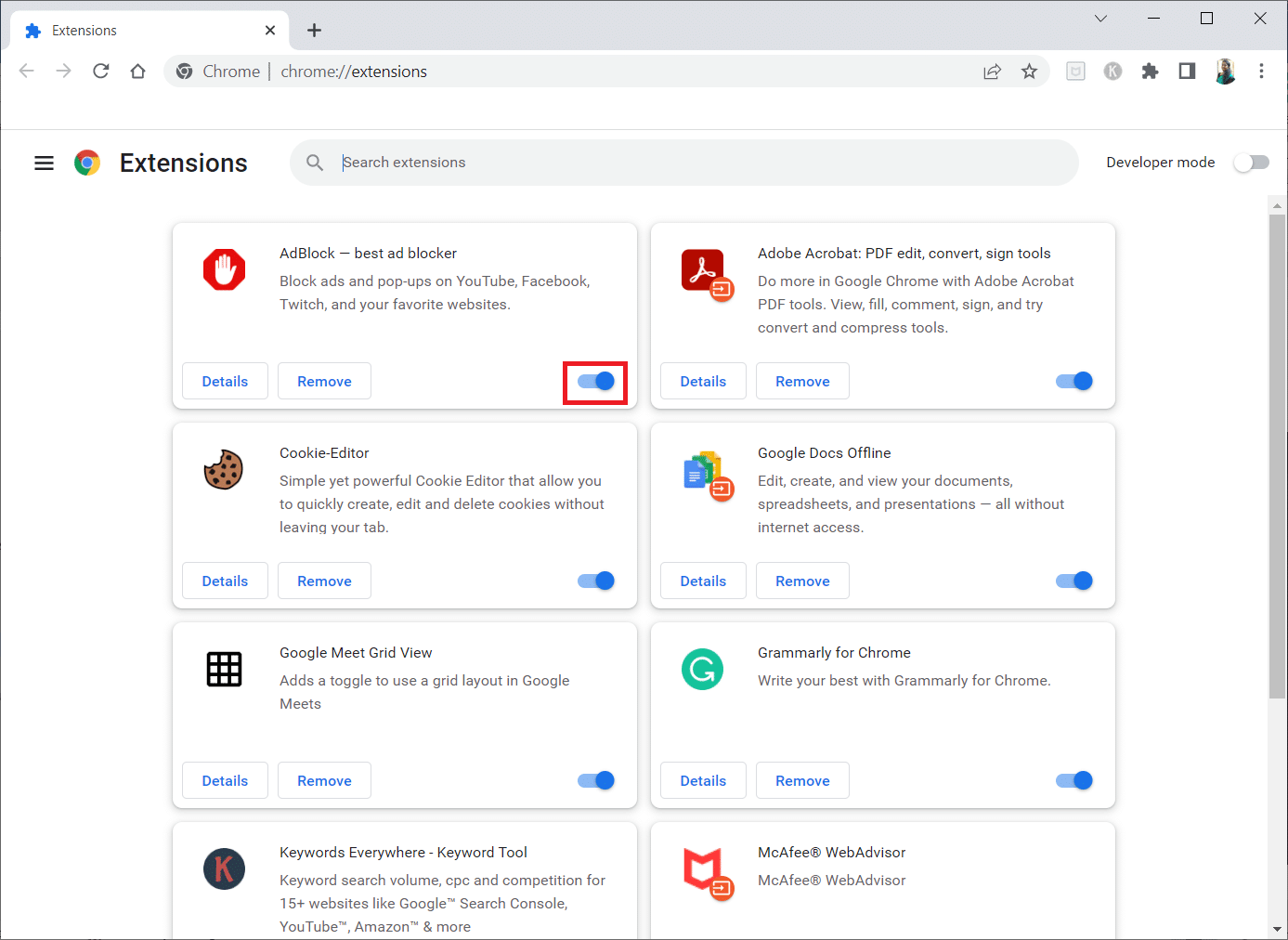Remove Google Docs Offline extension
The width and height of the screenshot is (1288, 940).
pyautogui.click(x=802, y=581)
